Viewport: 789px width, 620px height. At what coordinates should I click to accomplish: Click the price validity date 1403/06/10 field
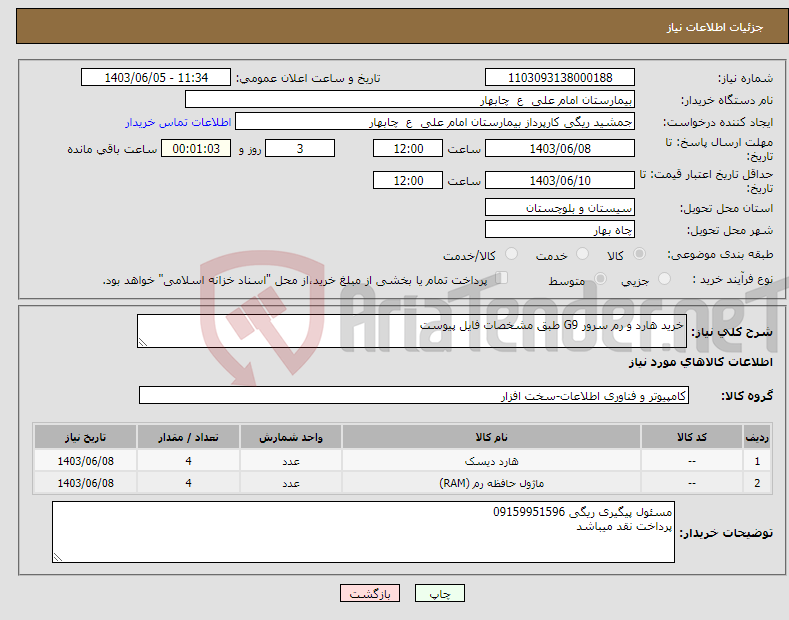560,180
